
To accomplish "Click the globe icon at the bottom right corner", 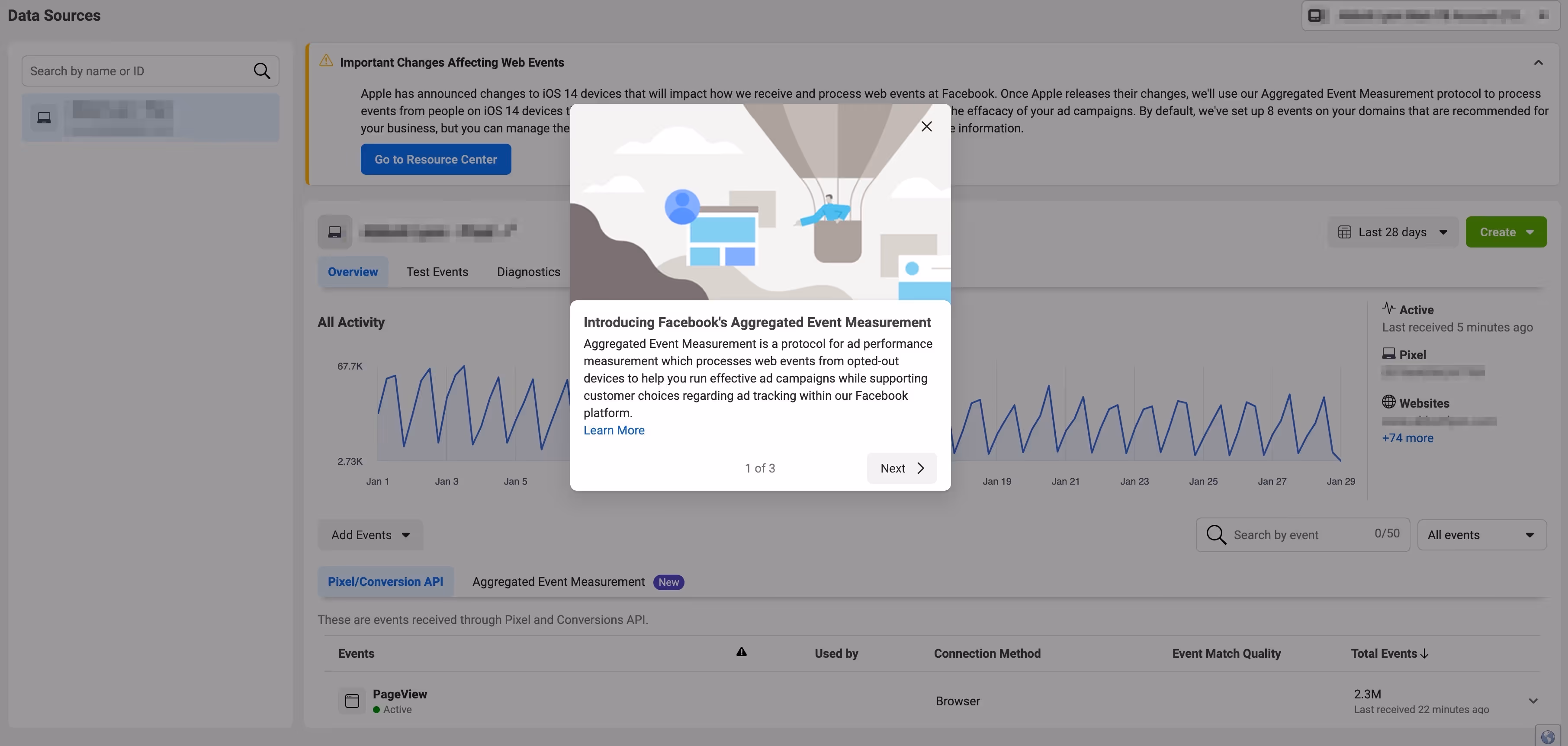I will tap(1548, 737).
